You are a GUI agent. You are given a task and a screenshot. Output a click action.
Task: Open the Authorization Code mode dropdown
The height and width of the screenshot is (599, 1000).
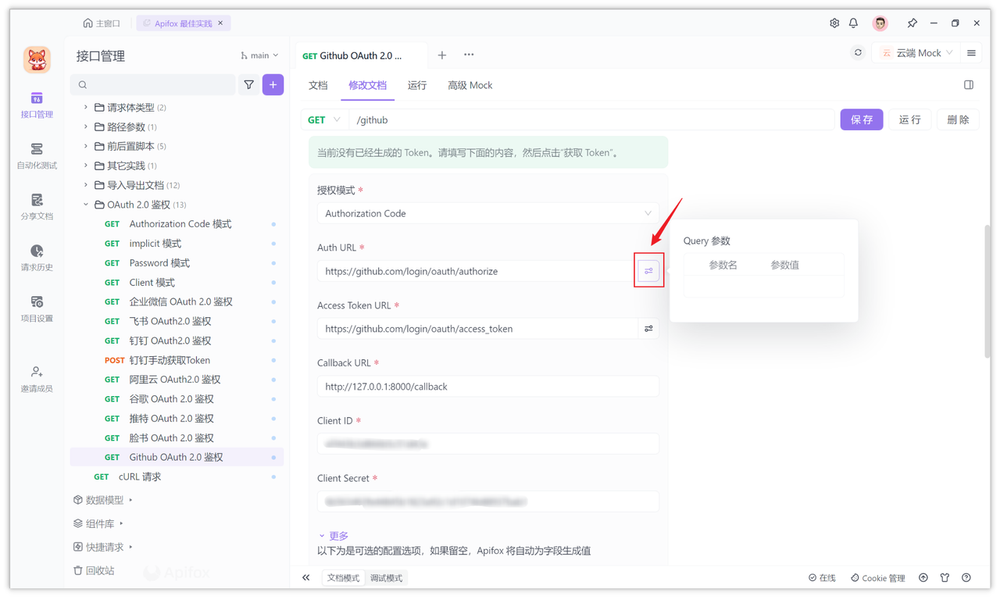click(489, 212)
